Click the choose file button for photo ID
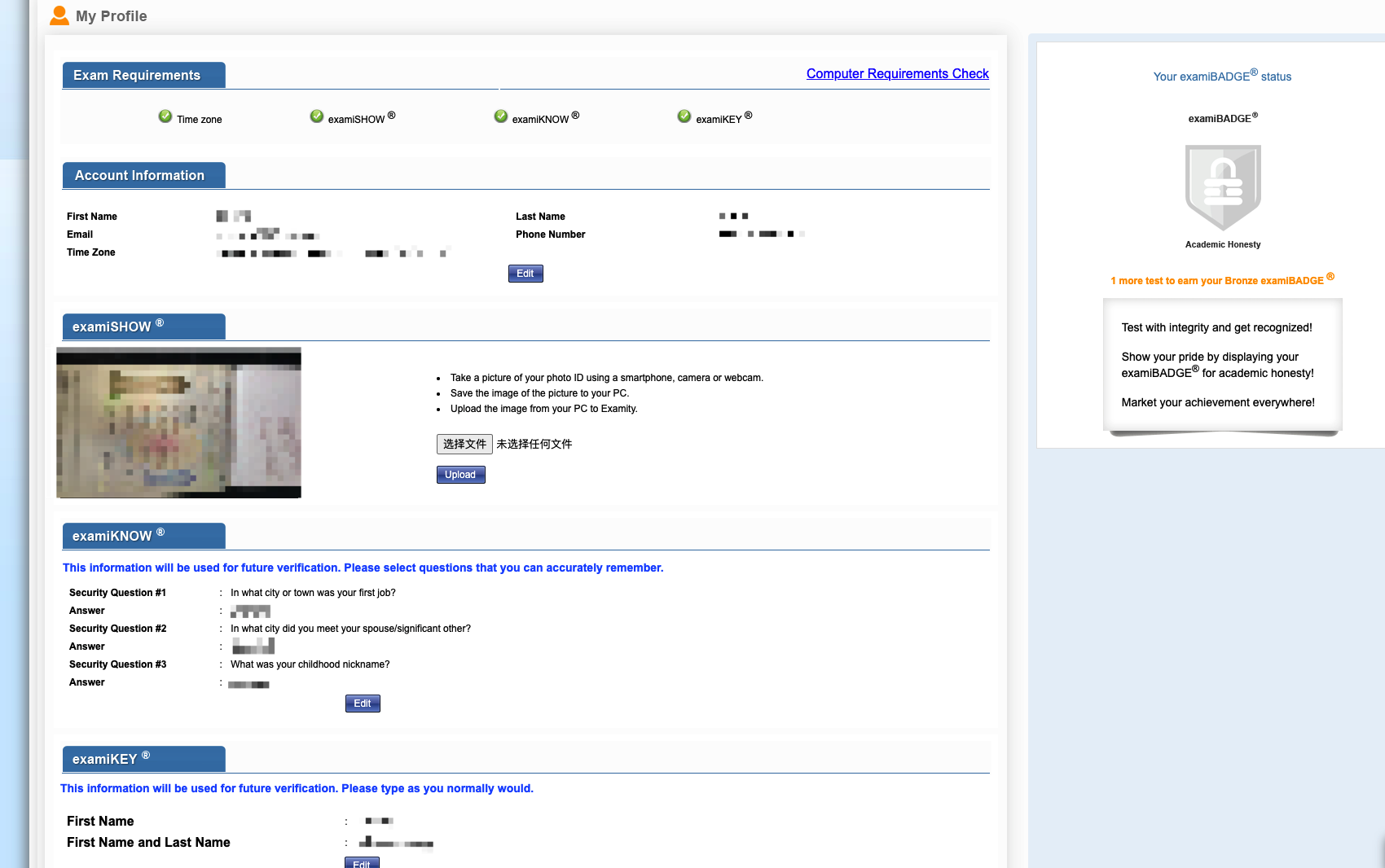This screenshot has width=1385, height=868. (x=464, y=444)
